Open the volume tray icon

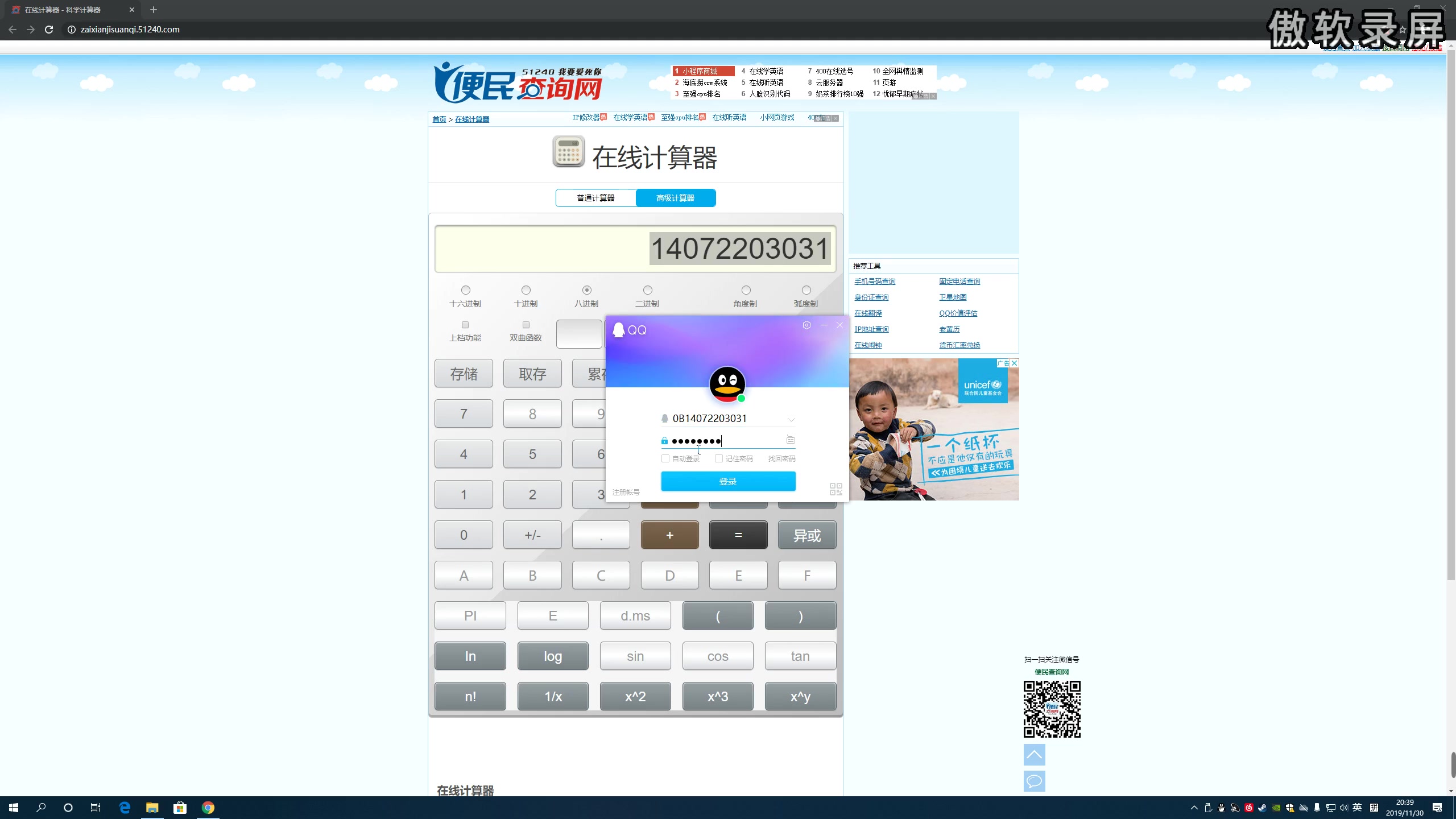pos(1344,808)
